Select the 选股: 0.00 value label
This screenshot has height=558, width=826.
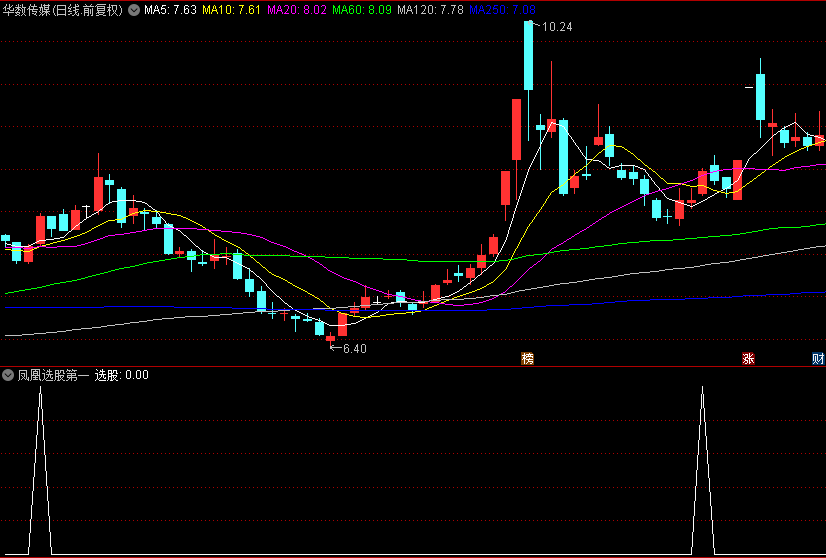[x=122, y=375]
